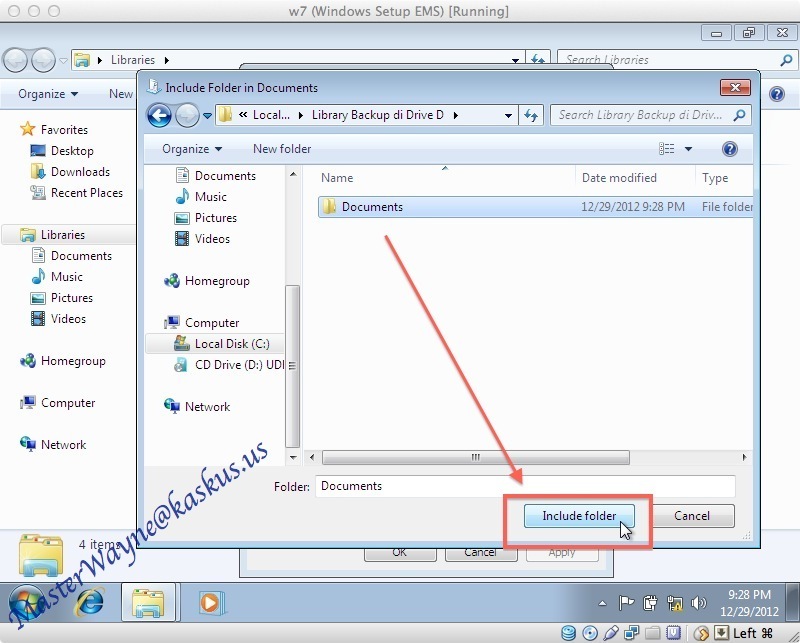The width and height of the screenshot is (800, 643).
Task: Click the volume speaker tray icon
Action: tap(698, 603)
